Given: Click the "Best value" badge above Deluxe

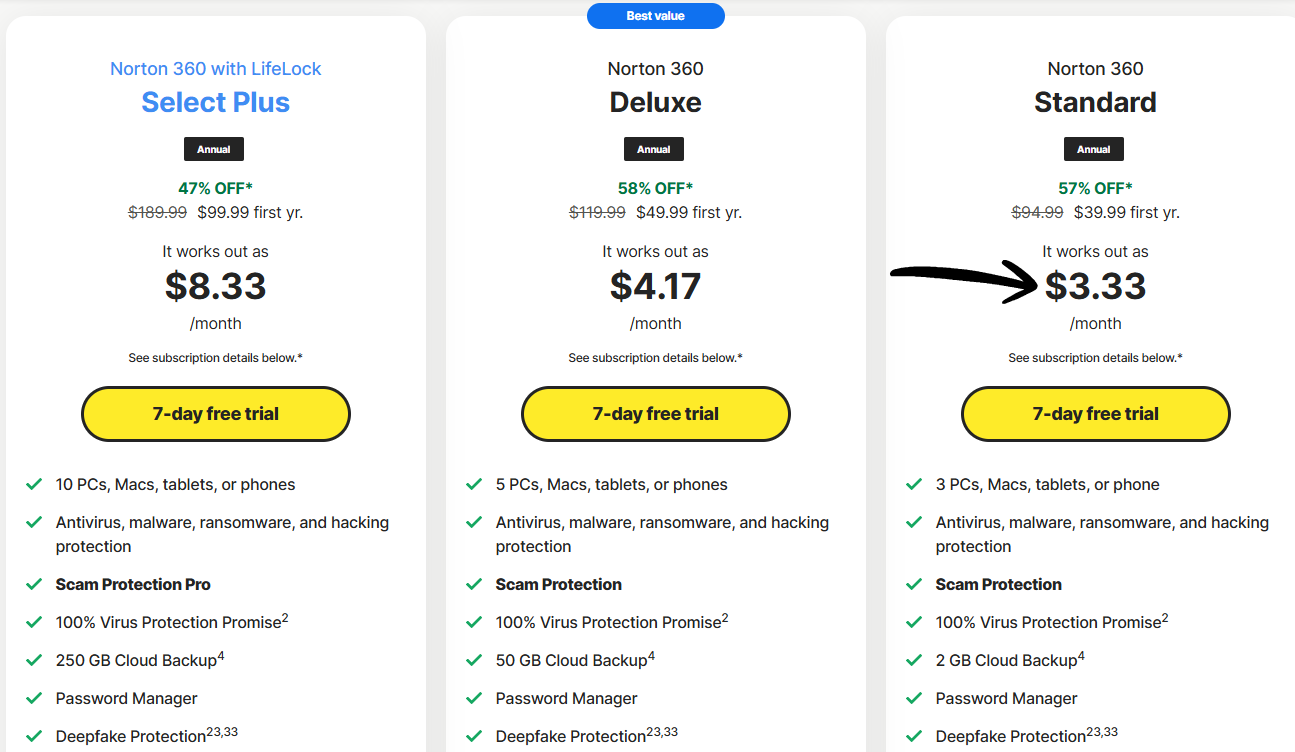Looking at the screenshot, I should 655,15.
